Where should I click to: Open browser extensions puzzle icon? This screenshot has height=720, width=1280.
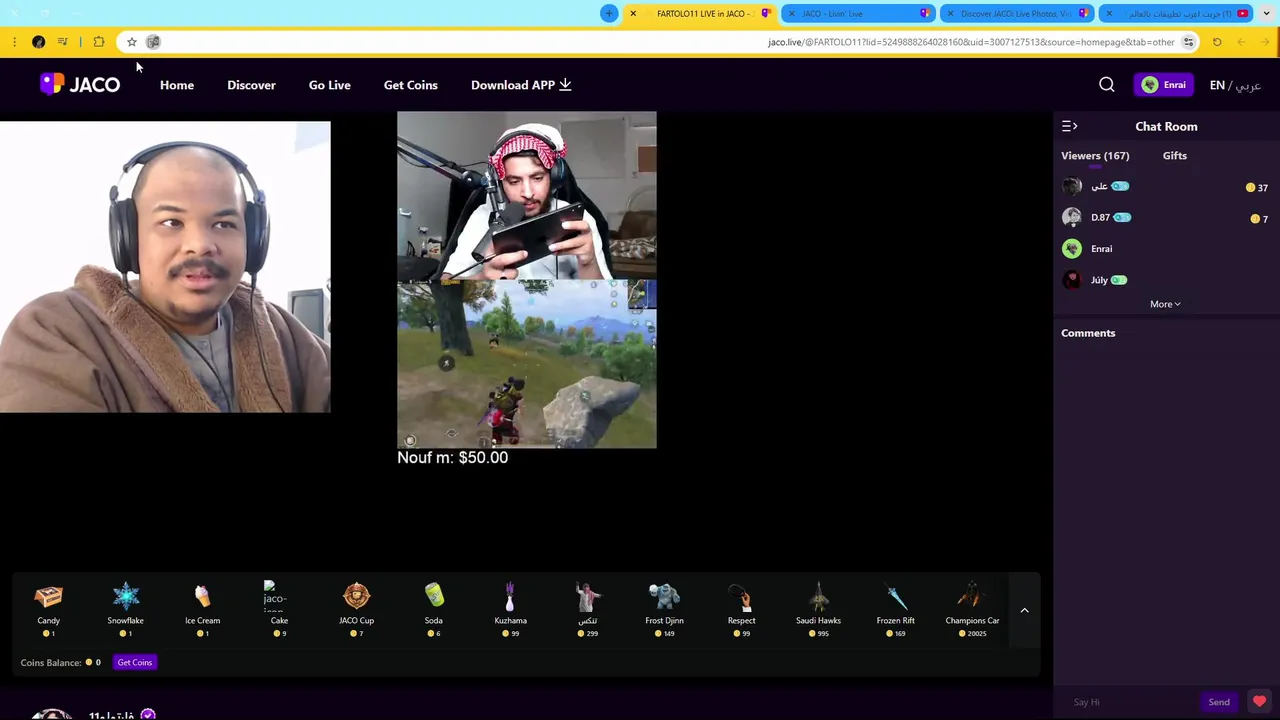coord(98,42)
